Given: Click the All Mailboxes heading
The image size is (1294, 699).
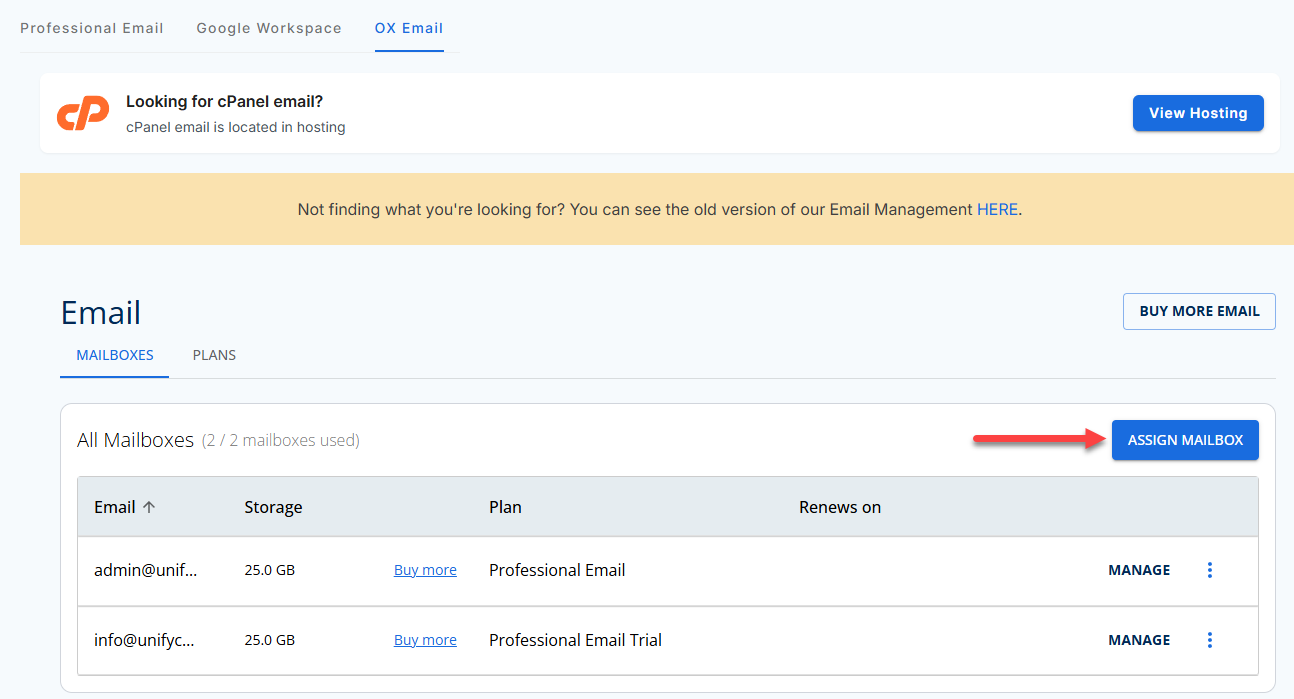Looking at the screenshot, I should pos(135,440).
